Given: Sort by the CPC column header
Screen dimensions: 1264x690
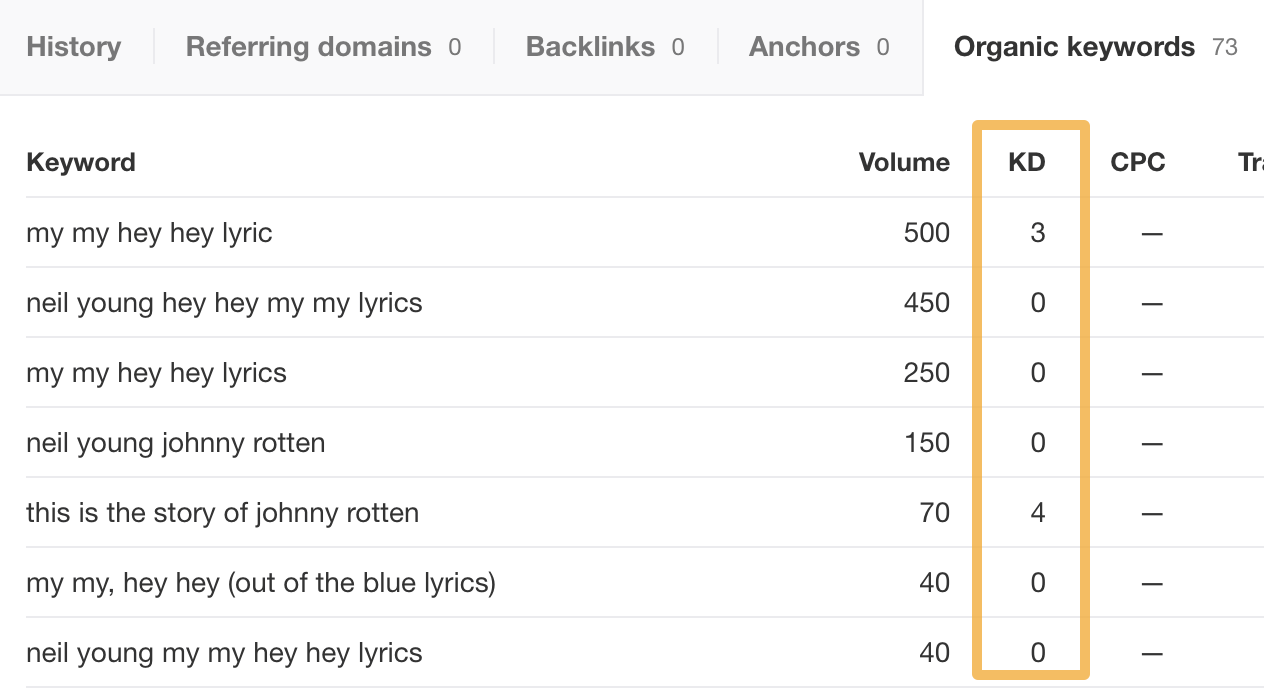Looking at the screenshot, I should (x=1138, y=162).
